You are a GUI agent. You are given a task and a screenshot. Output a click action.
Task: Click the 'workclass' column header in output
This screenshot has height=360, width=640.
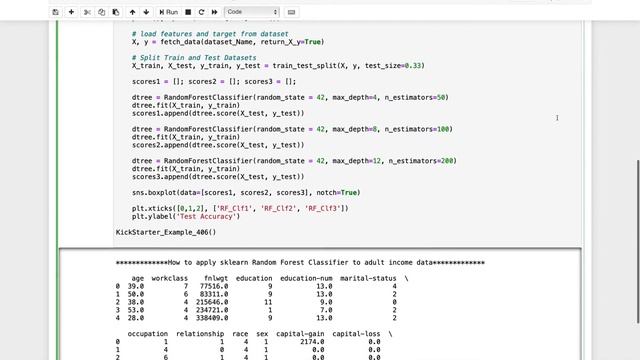pyautogui.click(x=169, y=278)
